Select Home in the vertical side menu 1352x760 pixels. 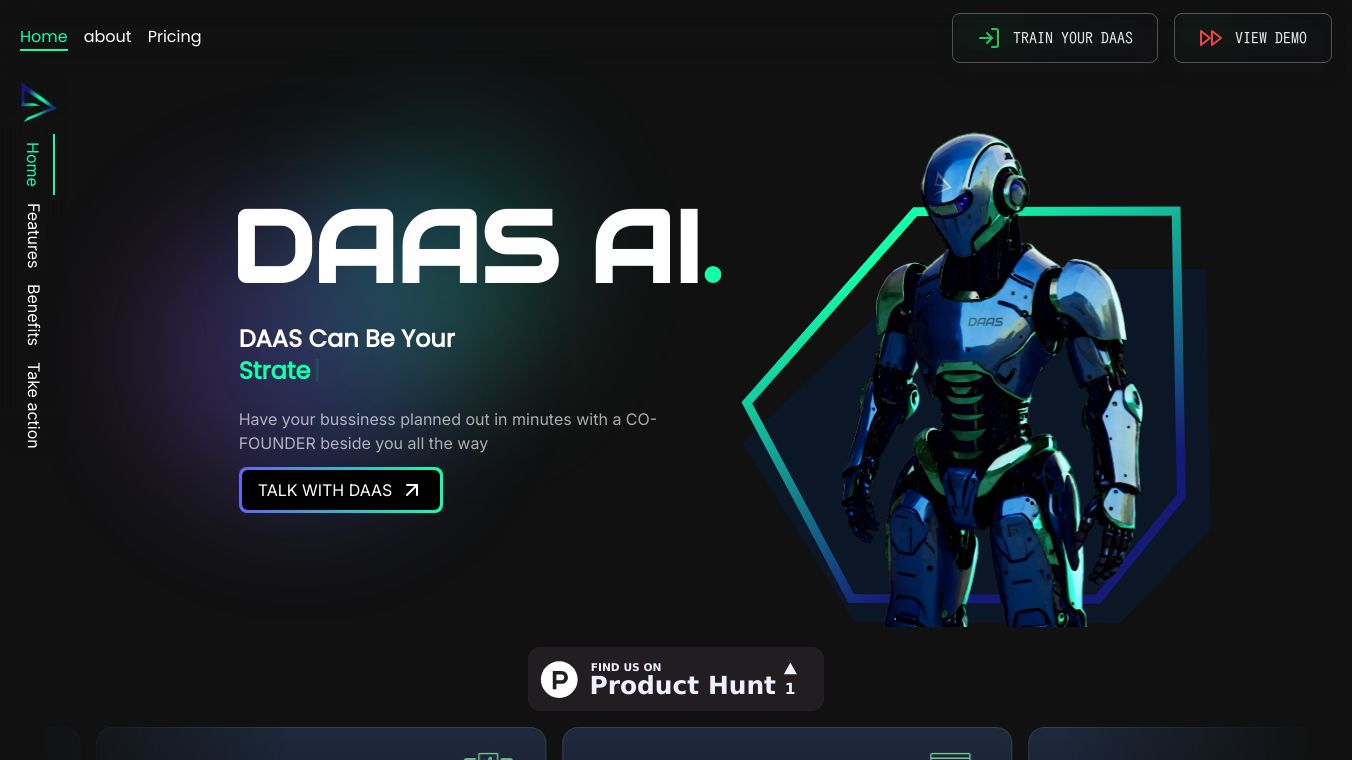[33, 164]
